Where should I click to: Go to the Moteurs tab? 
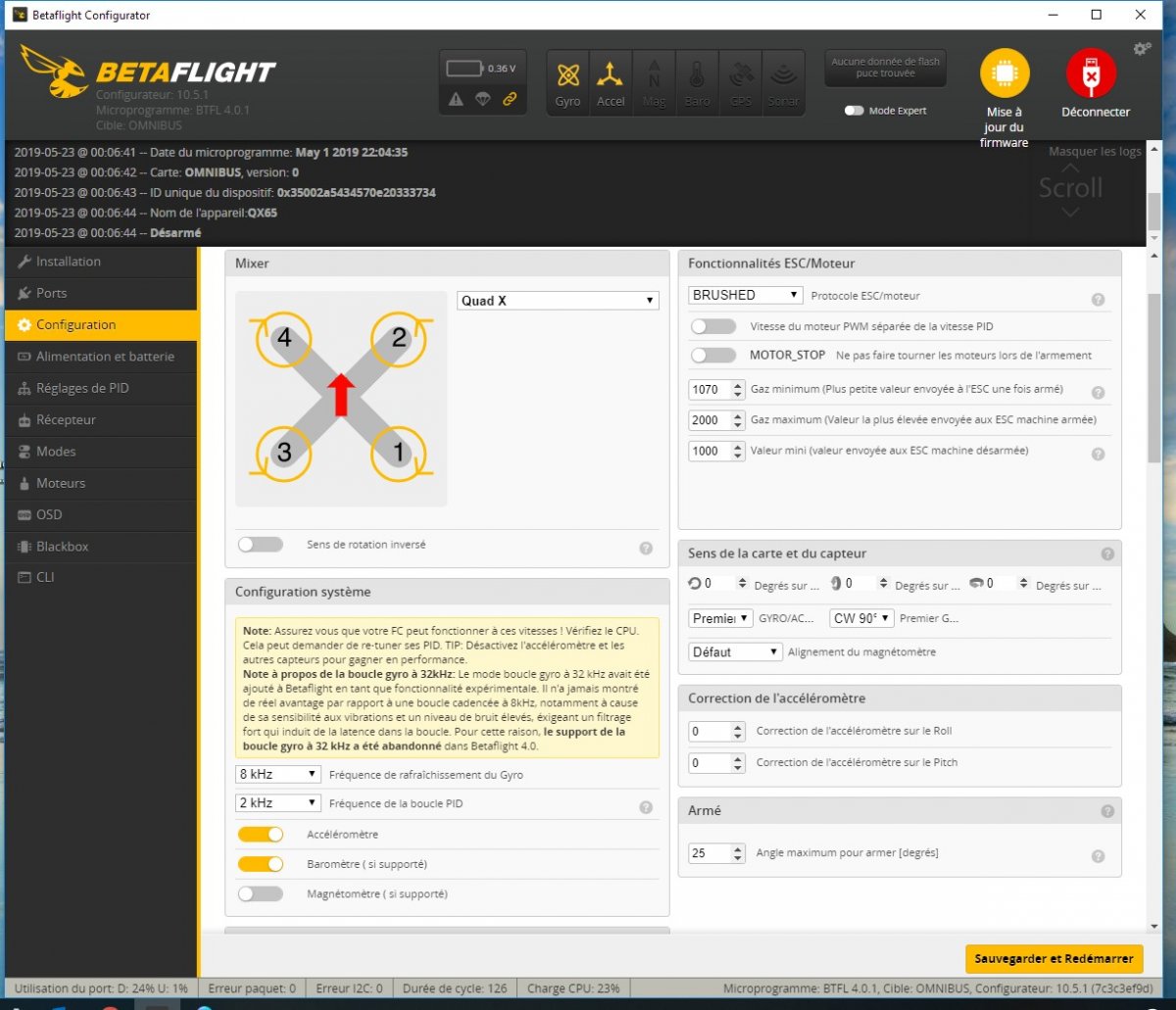click(61, 483)
